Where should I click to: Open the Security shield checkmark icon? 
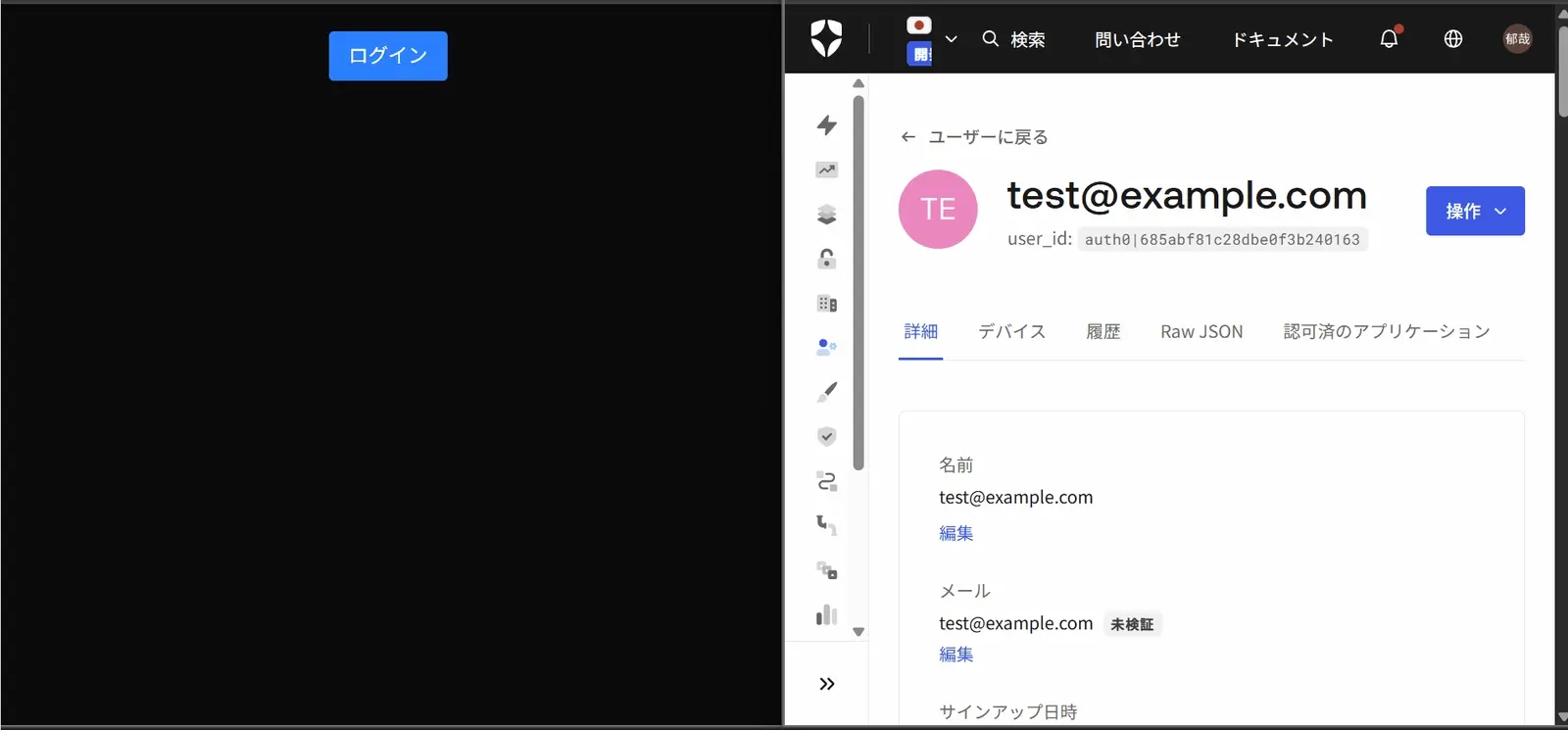click(x=827, y=436)
